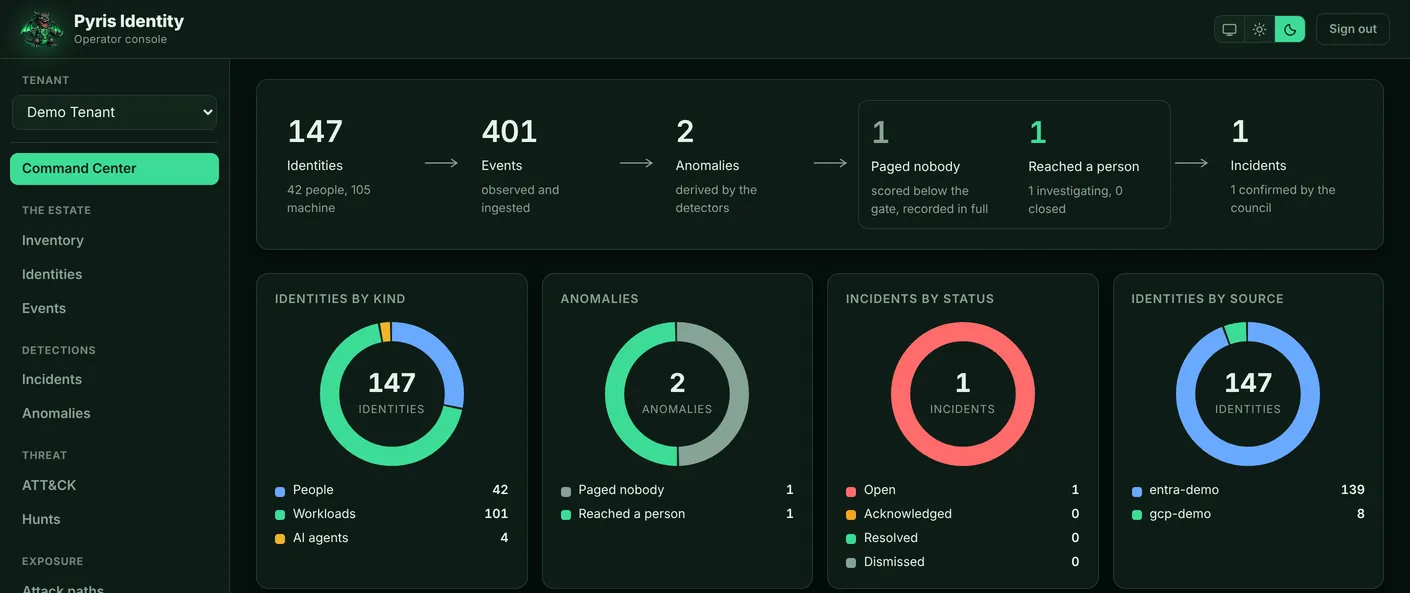Click the yellow AI agents legend swatch
The height and width of the screenshot is (593, 1410).
(280, 539)
